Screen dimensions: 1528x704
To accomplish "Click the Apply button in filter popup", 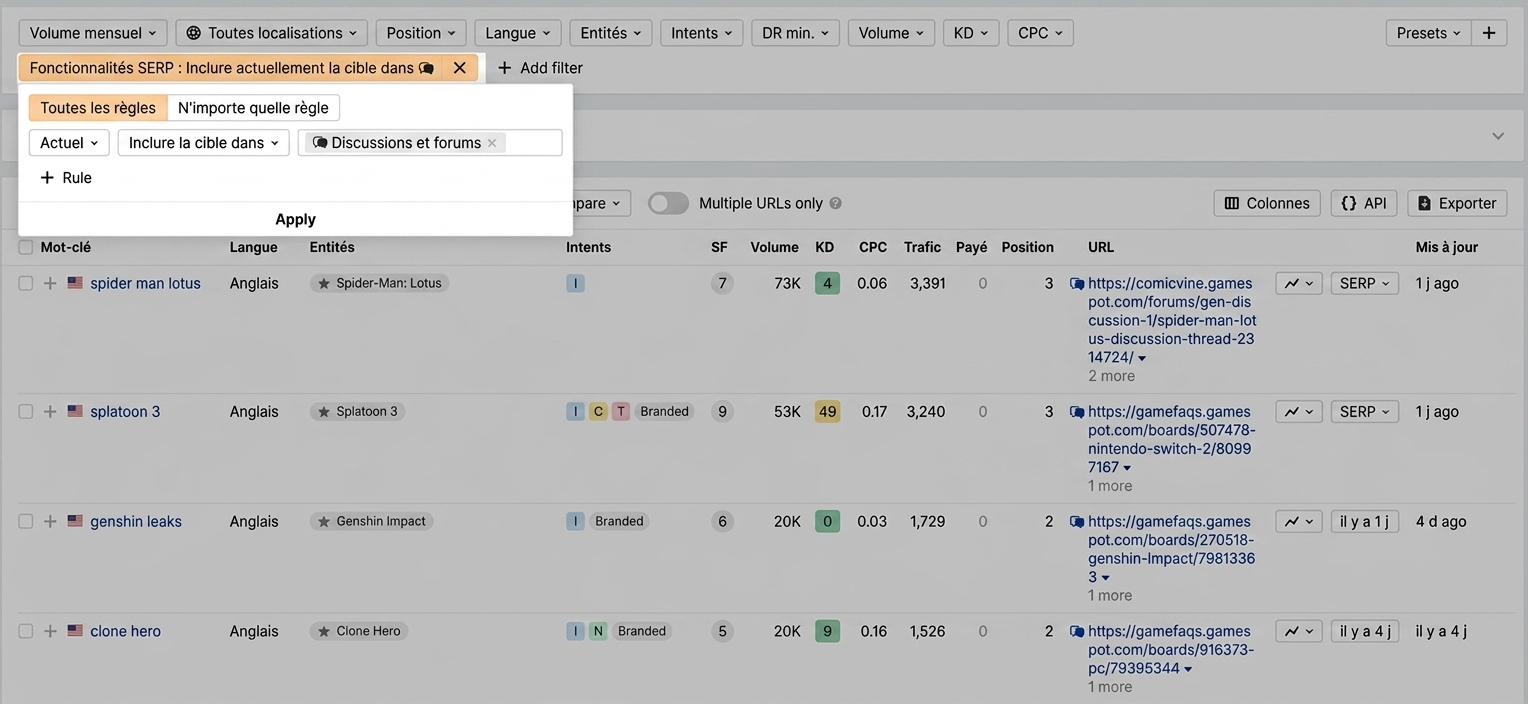I will coord(296,220).
